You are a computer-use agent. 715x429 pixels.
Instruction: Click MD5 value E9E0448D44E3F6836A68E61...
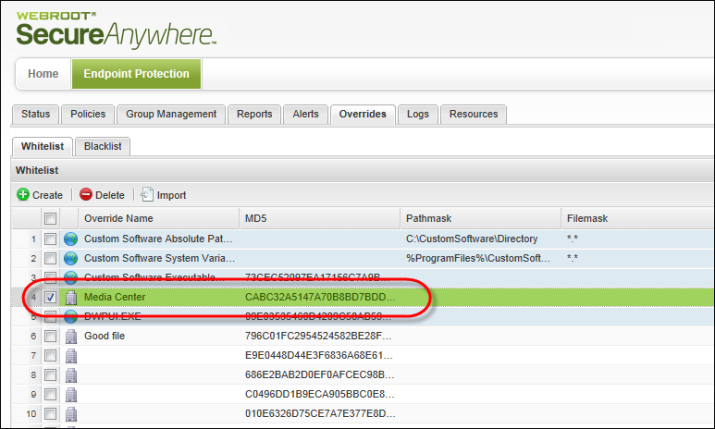pyautogui.click(x=319, y=356)
